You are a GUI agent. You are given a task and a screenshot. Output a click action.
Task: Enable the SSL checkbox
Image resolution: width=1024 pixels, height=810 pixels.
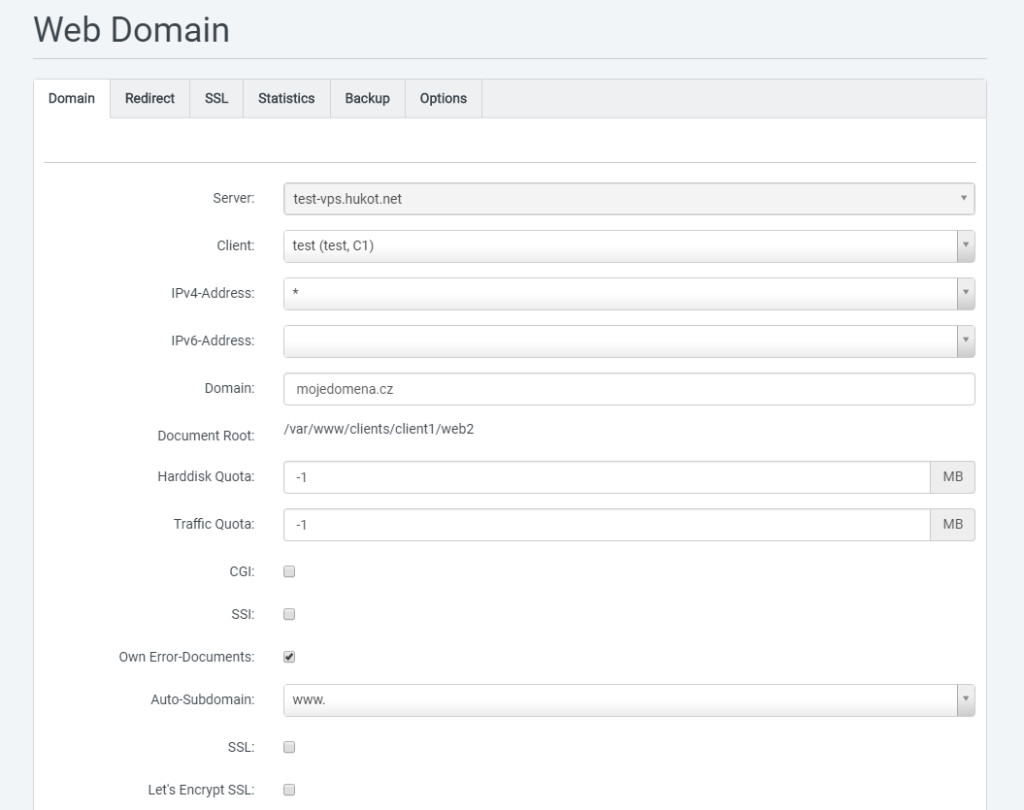tap(289, 747)
